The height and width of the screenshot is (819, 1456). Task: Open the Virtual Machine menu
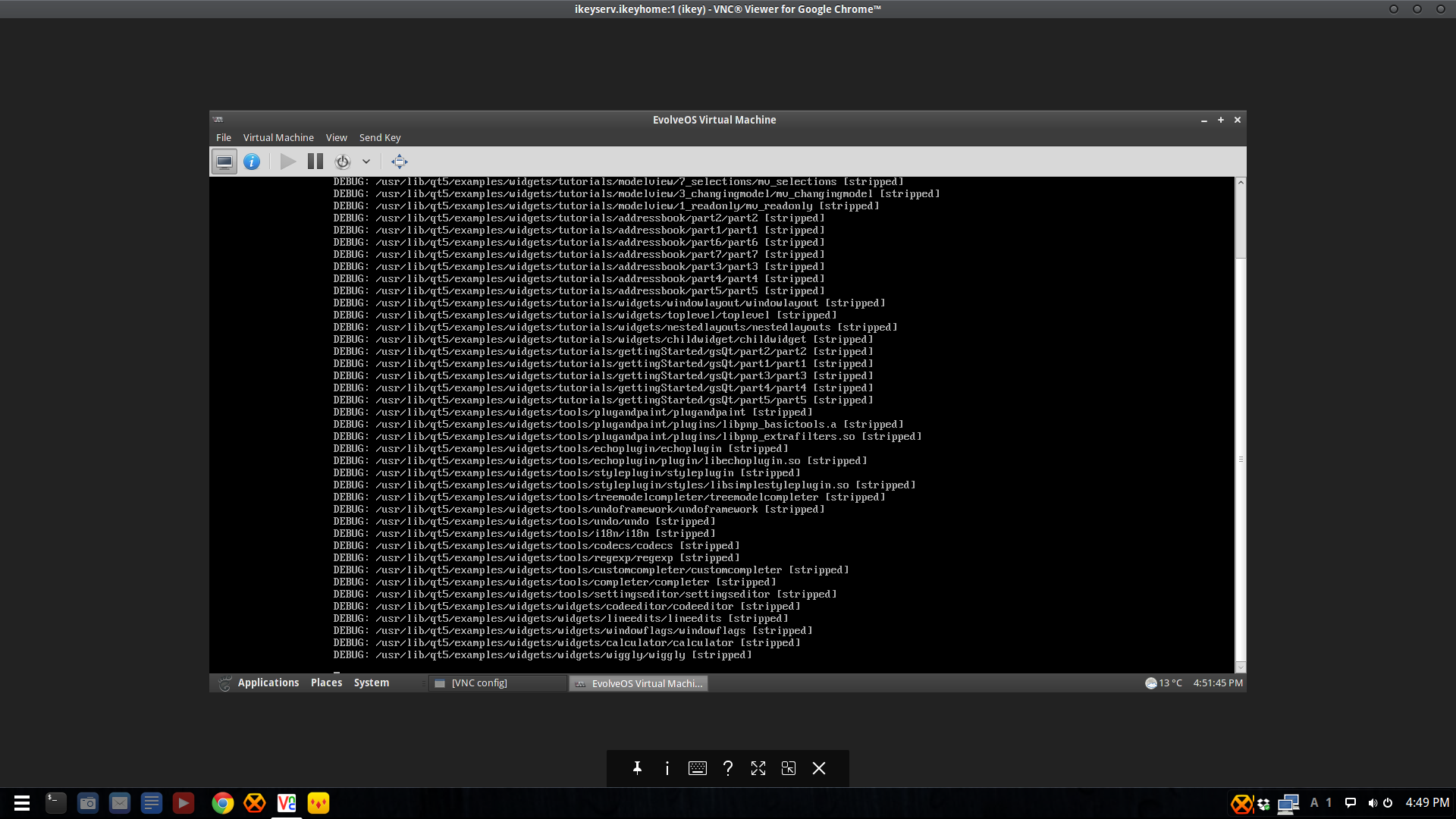click(278, 137)
